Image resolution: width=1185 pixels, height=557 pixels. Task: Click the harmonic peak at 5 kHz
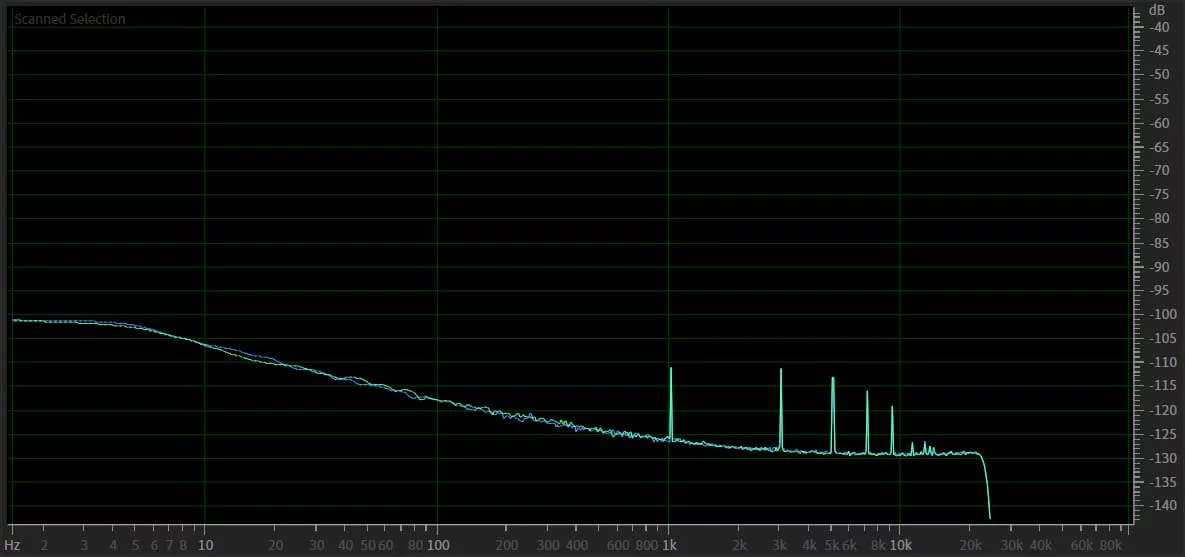833,415
